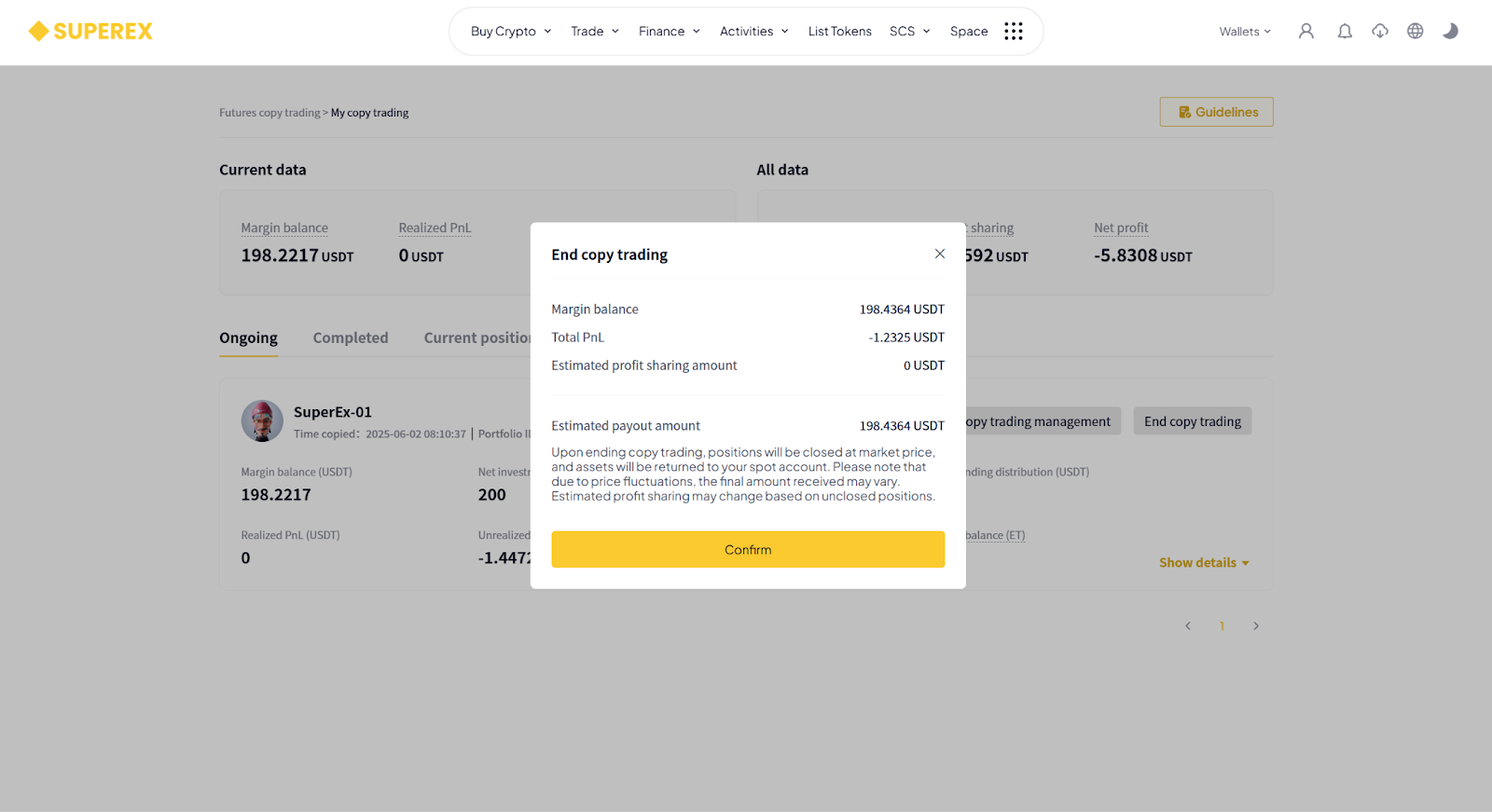This screenshot has height=812, width=1492.
Task: Open the Activities menu
Action: tap(754, 32)
